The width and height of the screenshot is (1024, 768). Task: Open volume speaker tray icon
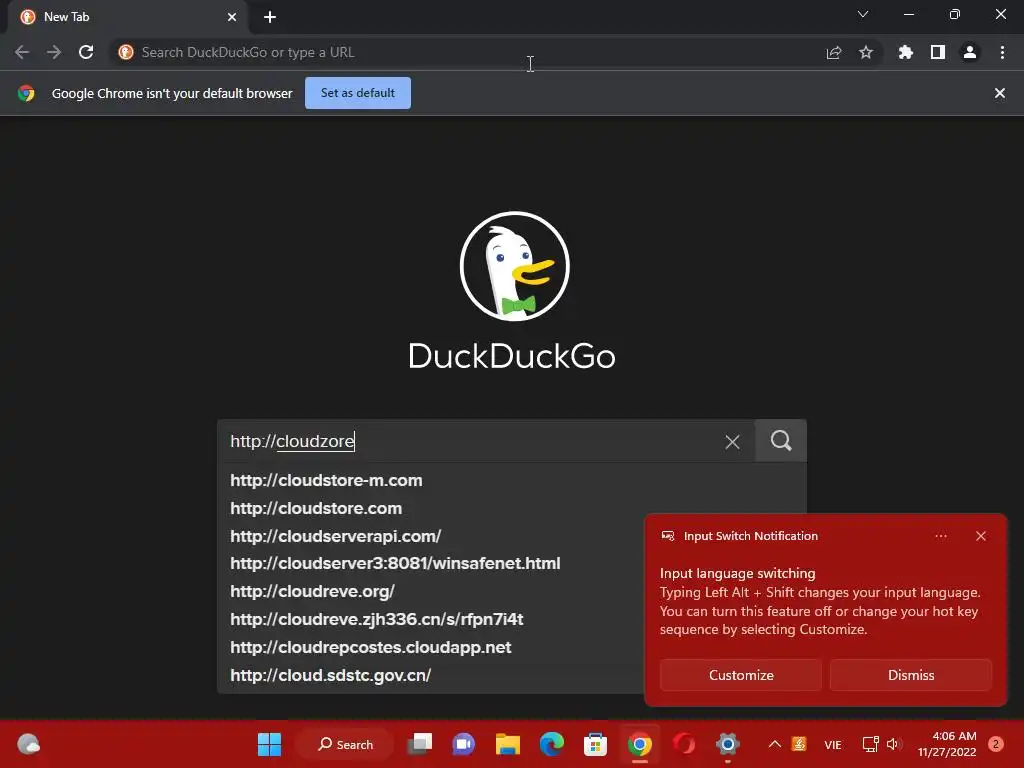pyautogui.click(x=894, y=744)
